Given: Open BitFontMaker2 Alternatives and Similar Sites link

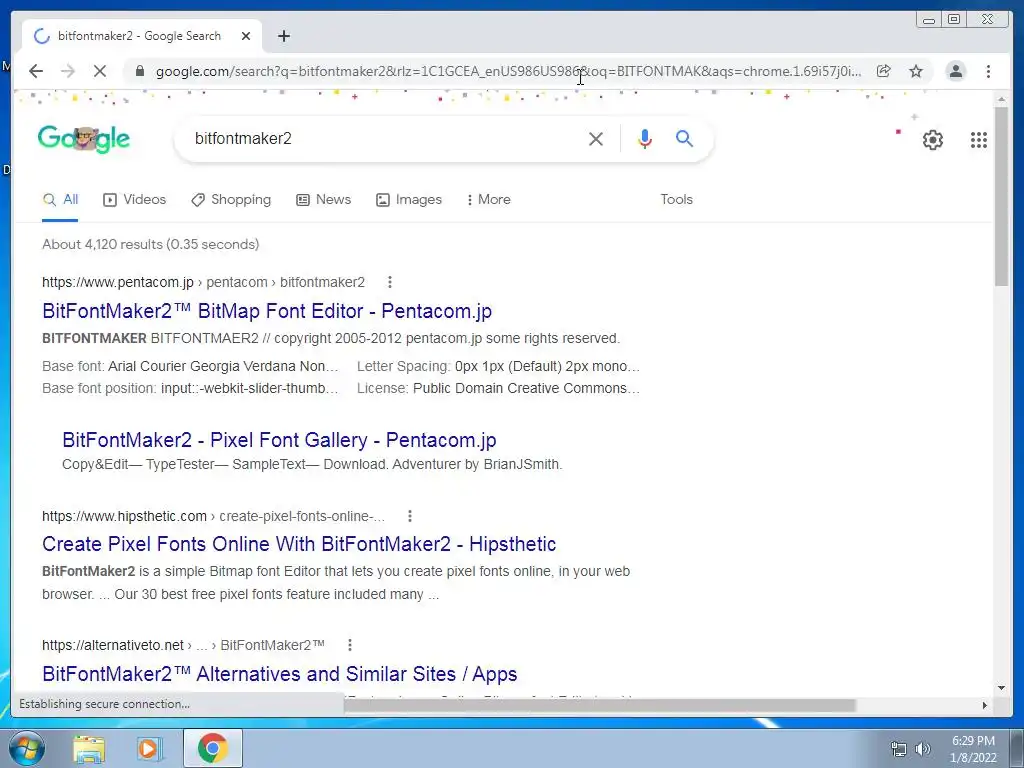Looking at the screenshot, I should pos(280,674).
